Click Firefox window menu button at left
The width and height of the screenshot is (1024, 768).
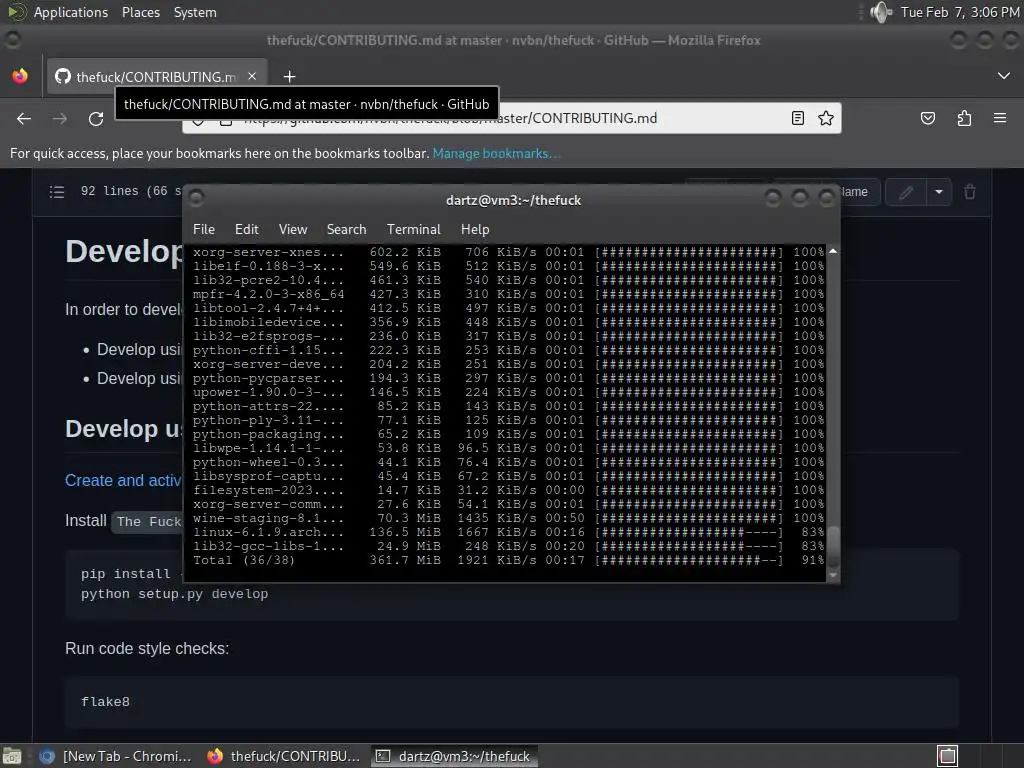(12, 40)
